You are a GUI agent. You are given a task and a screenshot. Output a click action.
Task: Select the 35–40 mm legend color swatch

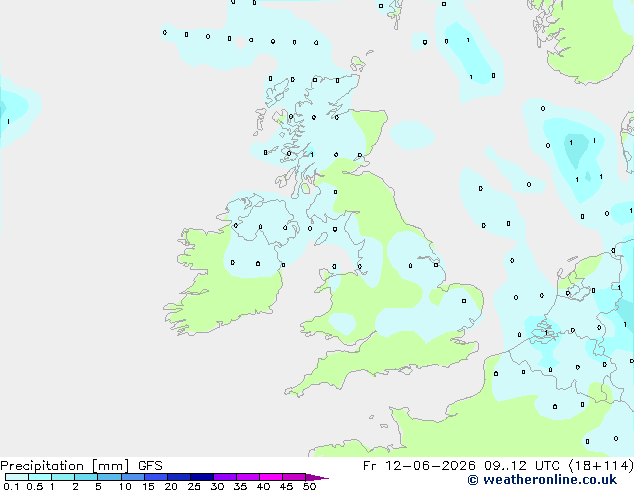point(248,477)
